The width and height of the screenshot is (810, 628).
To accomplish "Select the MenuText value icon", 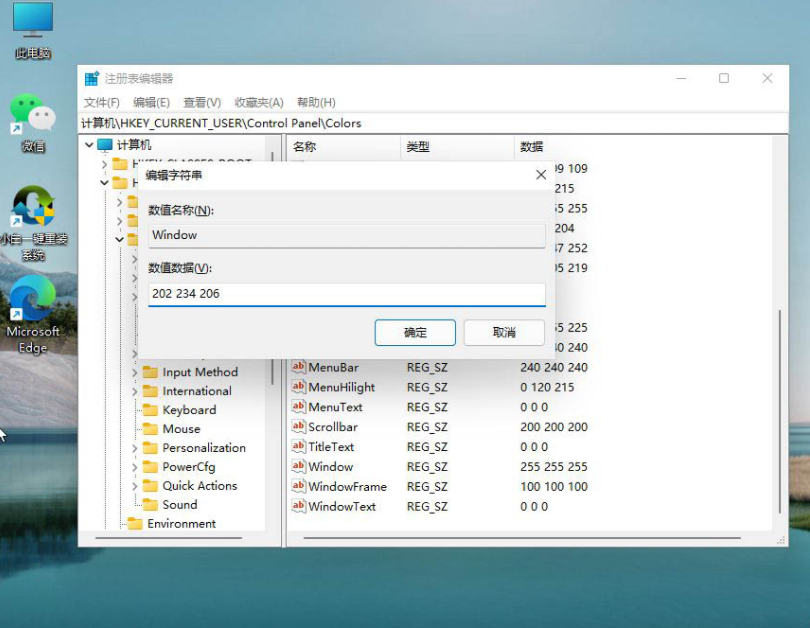I will [x=298, y=407].
